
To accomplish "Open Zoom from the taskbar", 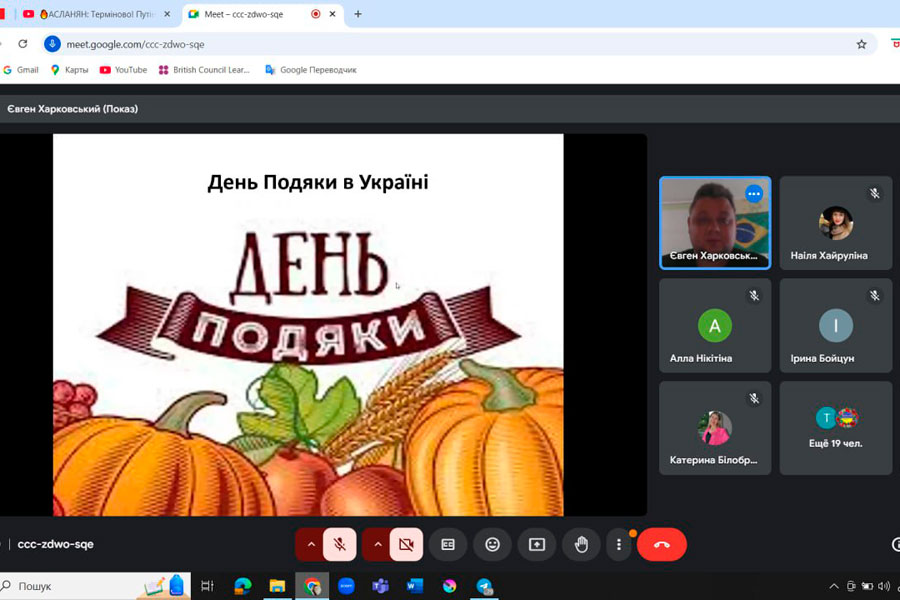I will (346, 586).
